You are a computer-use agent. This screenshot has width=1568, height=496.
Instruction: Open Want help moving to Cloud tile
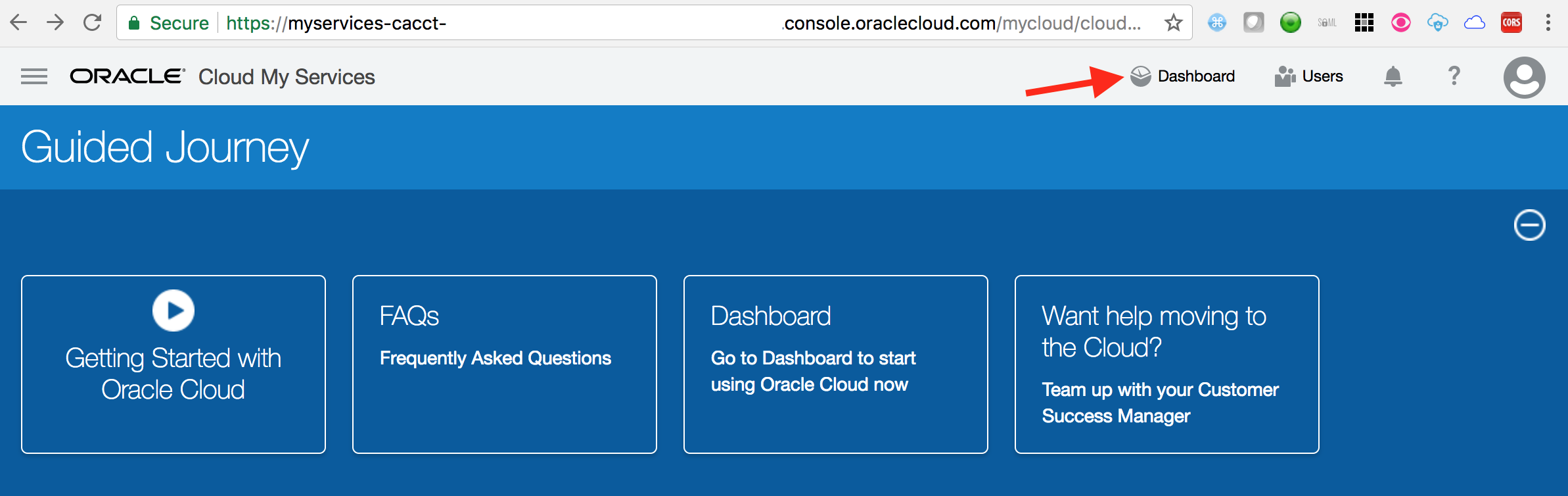pos(1167,364)
